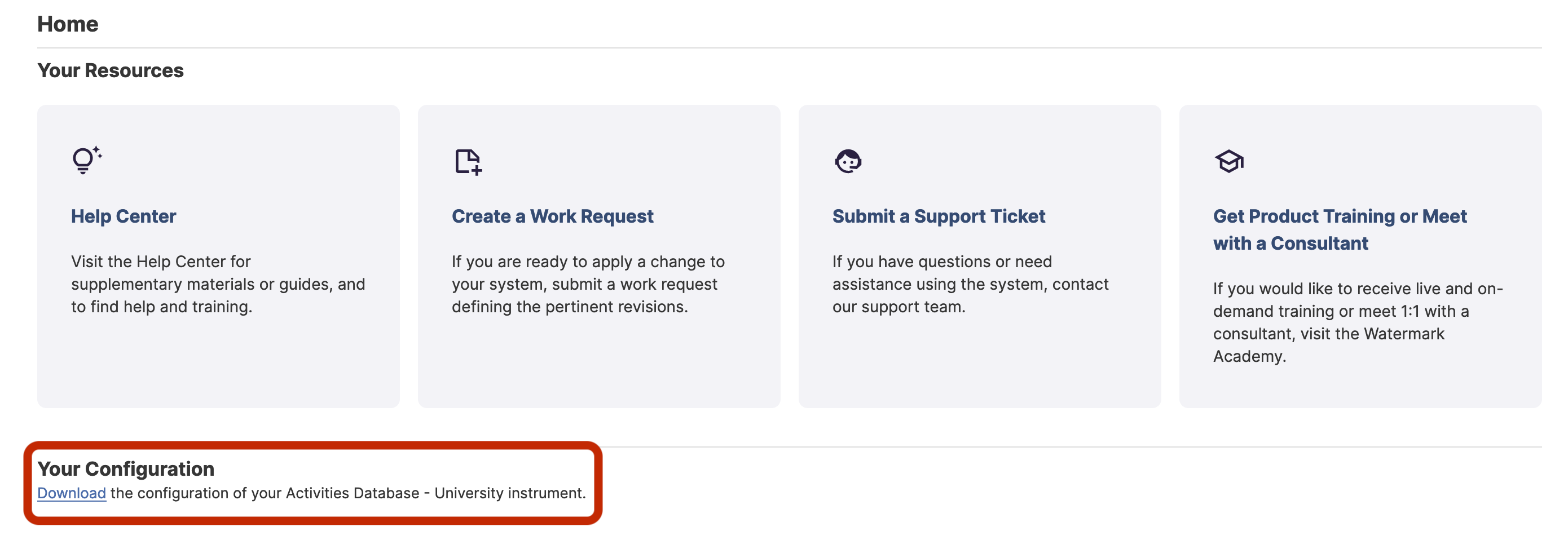The height and width of the screenshot is (540, 1568).
Task: Open Get Product Training or Meet with a Consultant
Action: pyautogui.click(x=1339, y=229)
